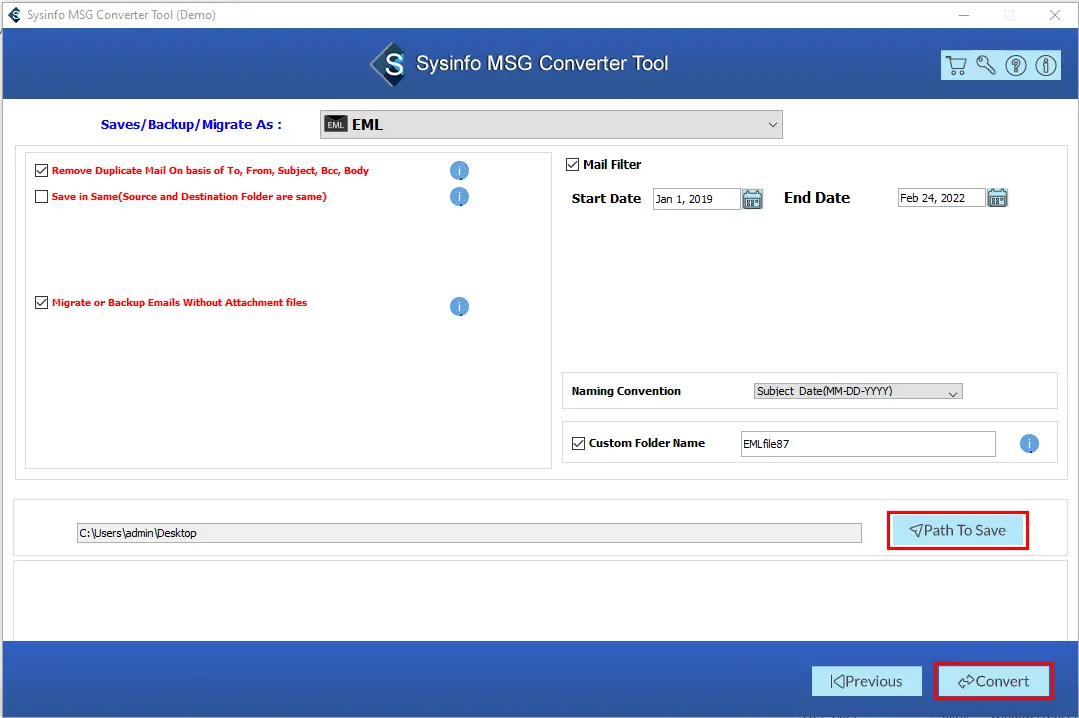1079x718 pixels.
Task: Click the shopping cart buy icon
Action: coord(956,66)
